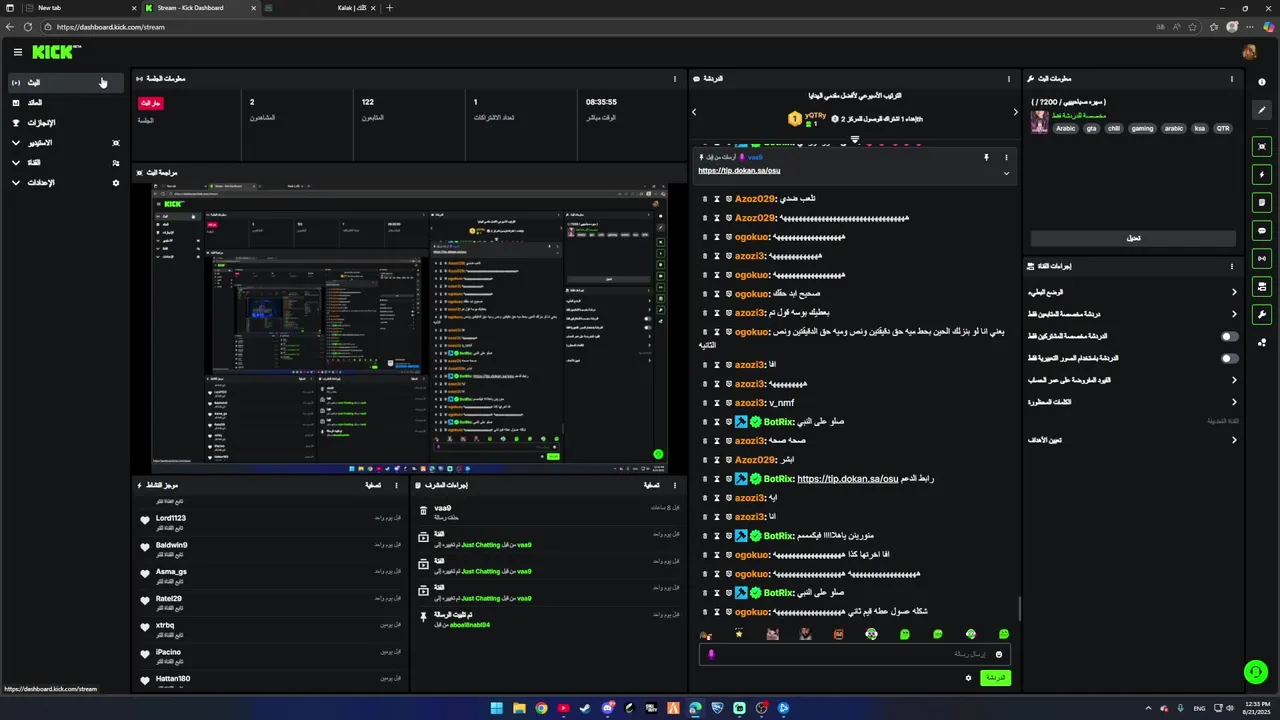1280x720 pixels.
Task: Switch to the Stream - Kick Dashboard tab
Action: (200, 8)
